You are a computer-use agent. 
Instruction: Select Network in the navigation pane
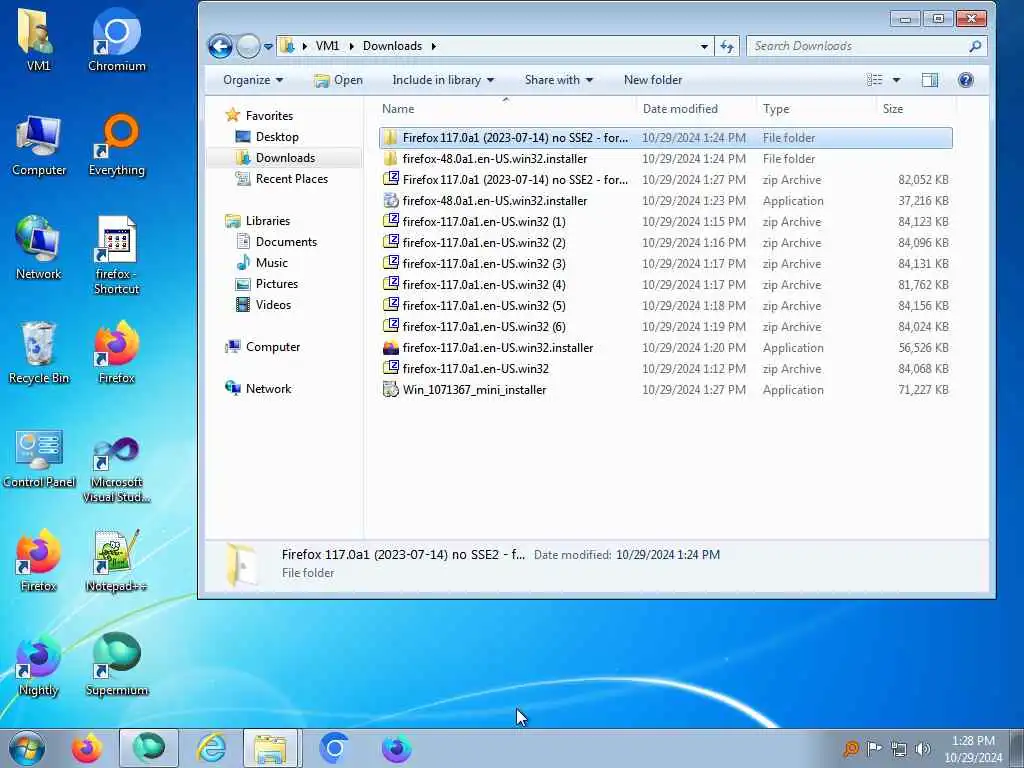pos(268,389)
